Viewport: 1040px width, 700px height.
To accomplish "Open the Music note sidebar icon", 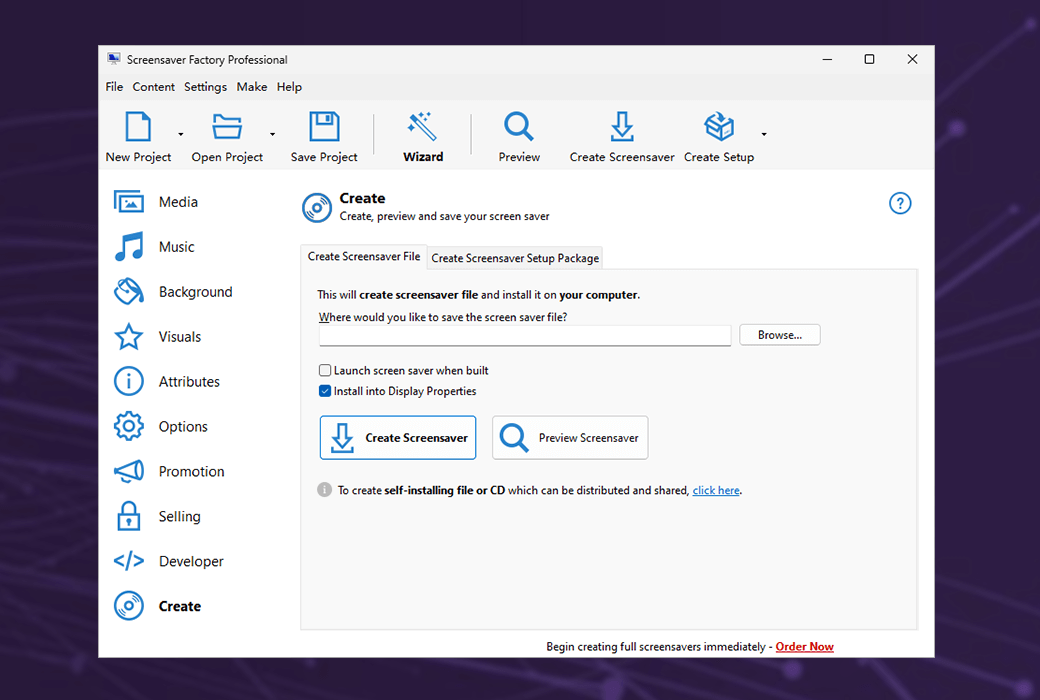I will coord(129,247).
